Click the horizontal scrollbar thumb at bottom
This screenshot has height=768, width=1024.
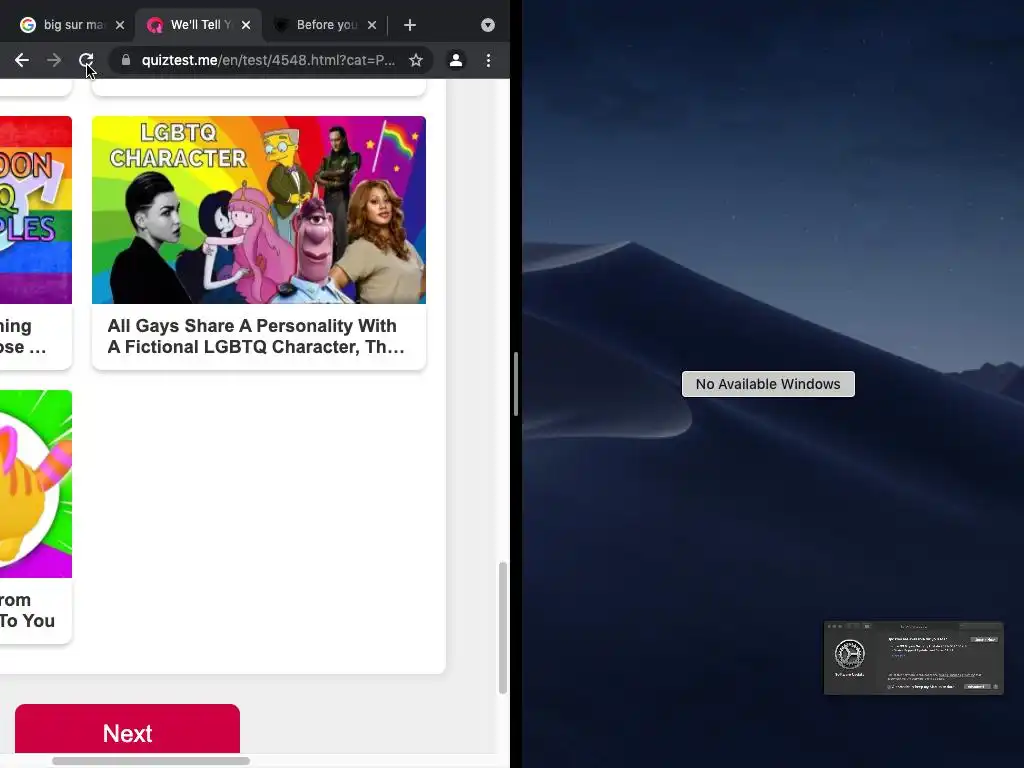pos(151,761)
